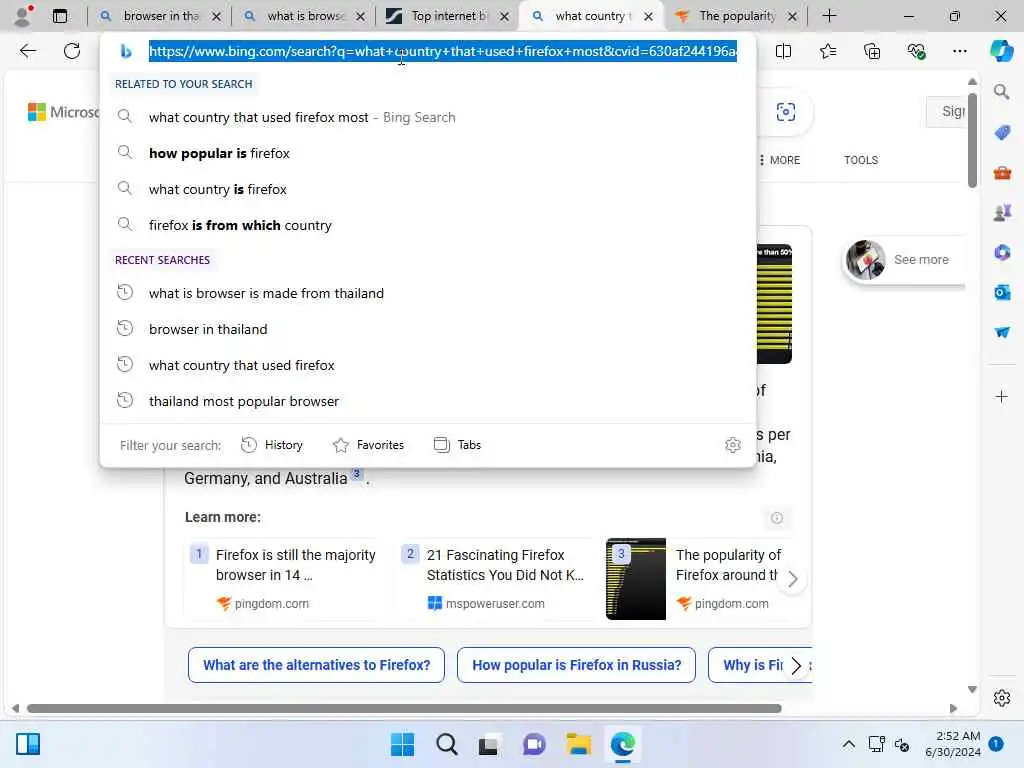
Task: Reload the page with the refresh icon
Action: (72, 51)
